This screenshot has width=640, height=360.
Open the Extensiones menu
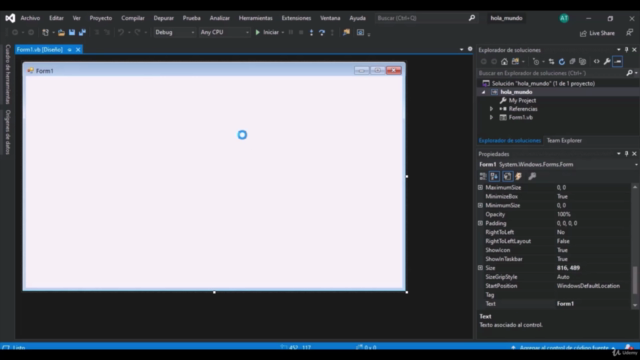pyautogui.click(x=296, y=18)
